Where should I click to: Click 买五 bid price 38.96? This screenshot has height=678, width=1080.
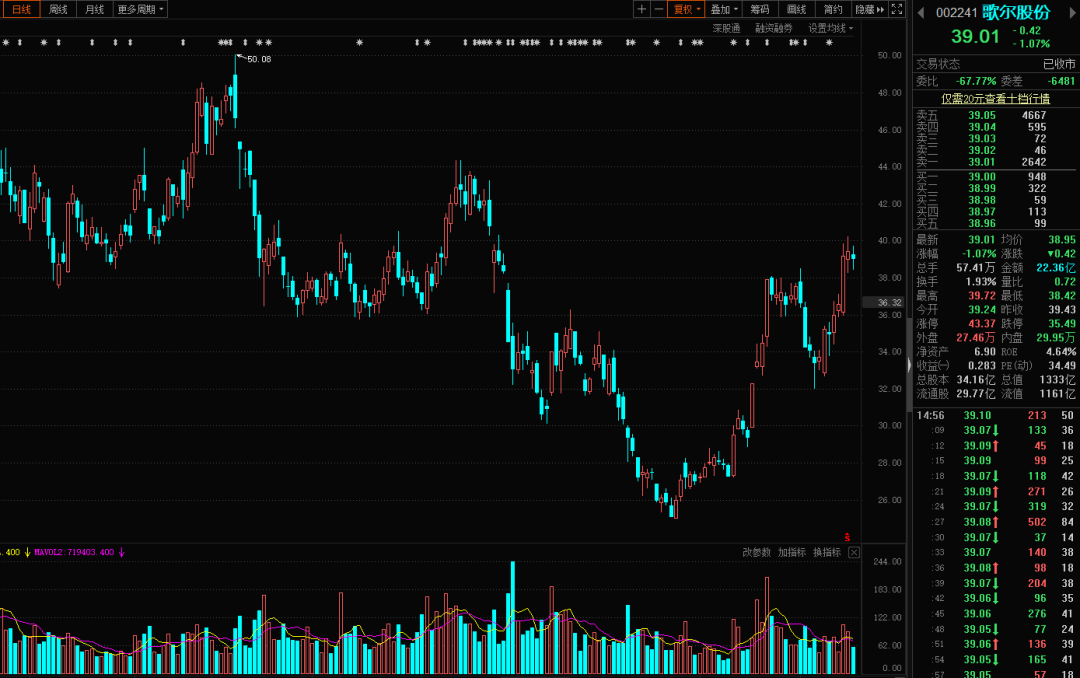[x=982, y=223]
